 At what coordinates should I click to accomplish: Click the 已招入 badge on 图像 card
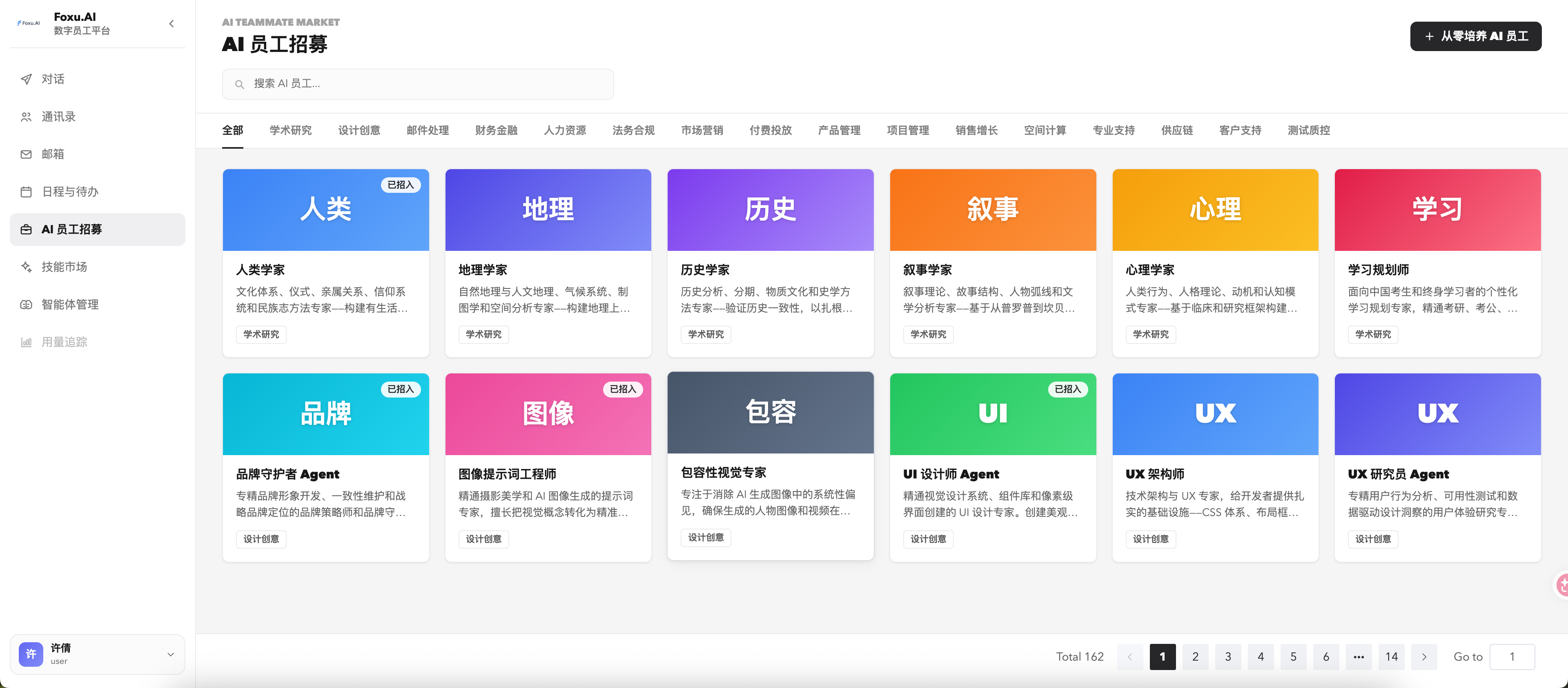[623, 390]
